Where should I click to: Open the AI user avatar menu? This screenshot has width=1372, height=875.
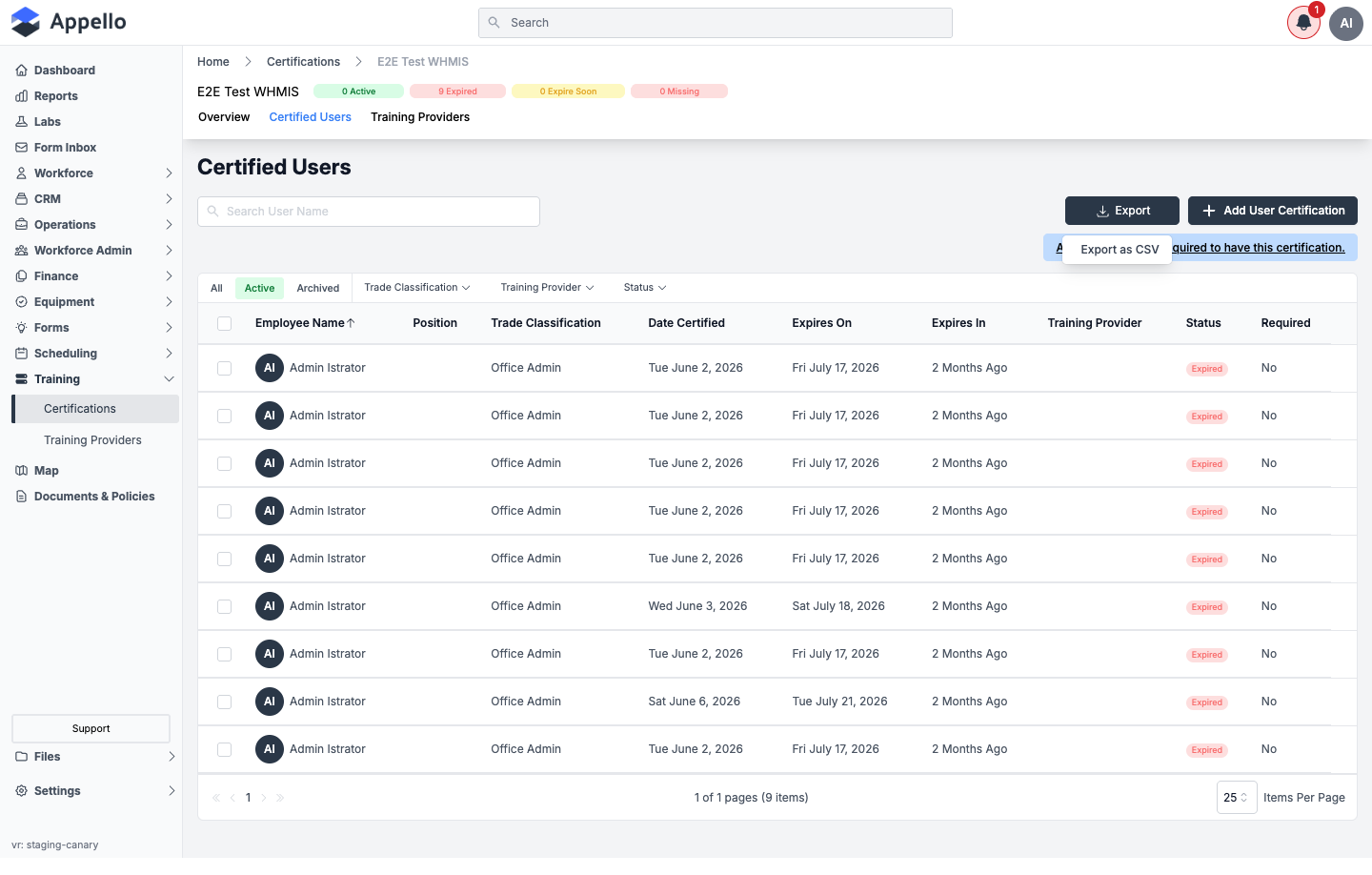(x=1346, y=23)
